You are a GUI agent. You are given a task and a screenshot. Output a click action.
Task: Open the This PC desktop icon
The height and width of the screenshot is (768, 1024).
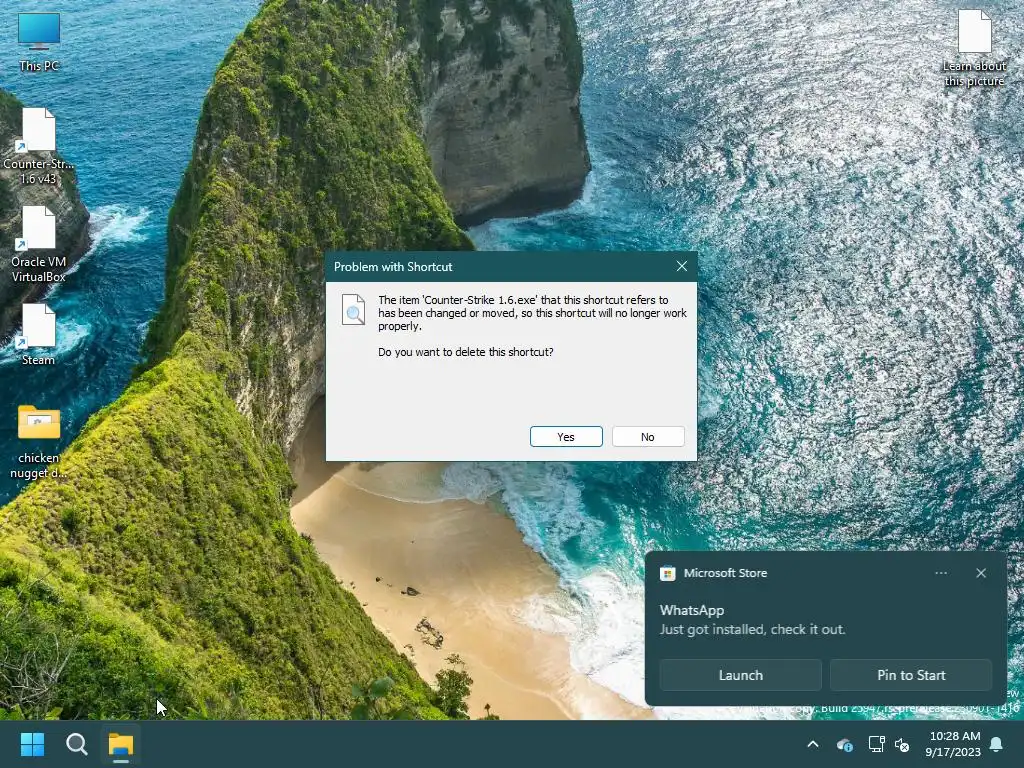(x=39, y=42)
